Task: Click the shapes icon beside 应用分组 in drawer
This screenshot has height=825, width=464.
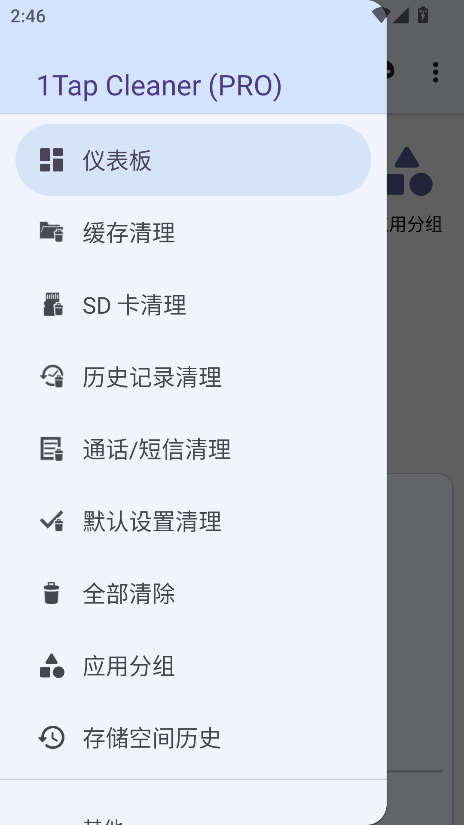Action: (52, 666)
